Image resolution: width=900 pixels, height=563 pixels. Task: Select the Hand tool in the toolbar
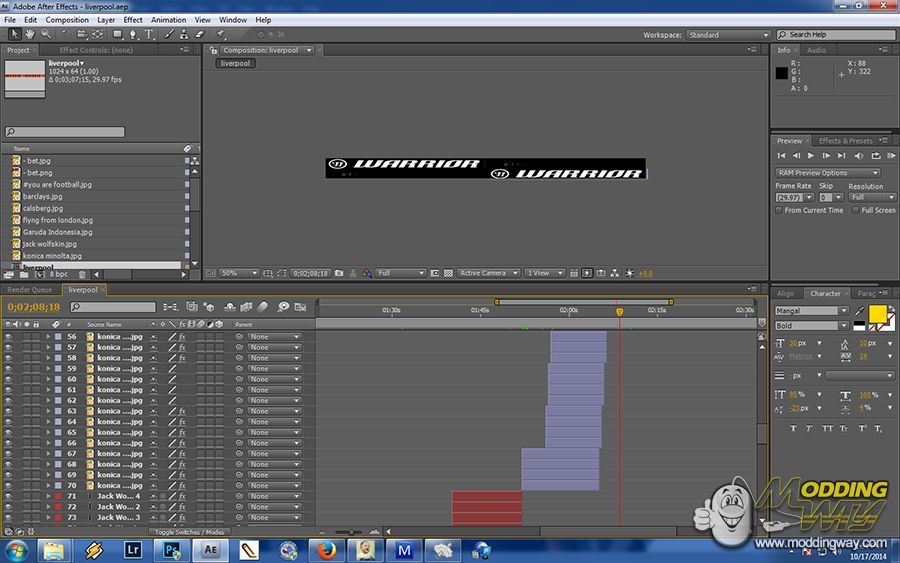[x=30, y=34]
